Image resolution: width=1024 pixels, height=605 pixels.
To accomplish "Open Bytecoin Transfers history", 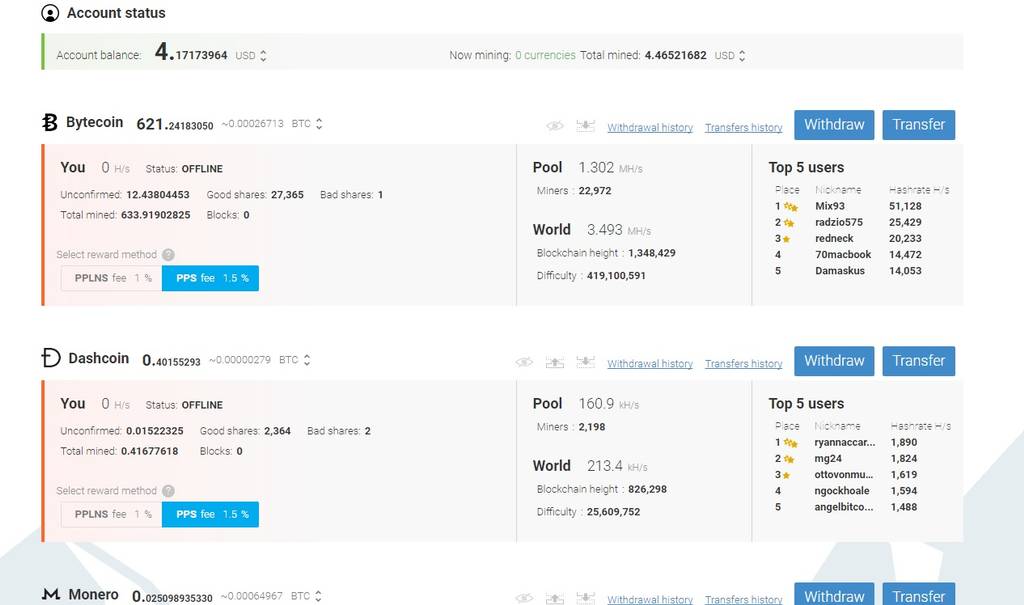I will coord(743,127).
